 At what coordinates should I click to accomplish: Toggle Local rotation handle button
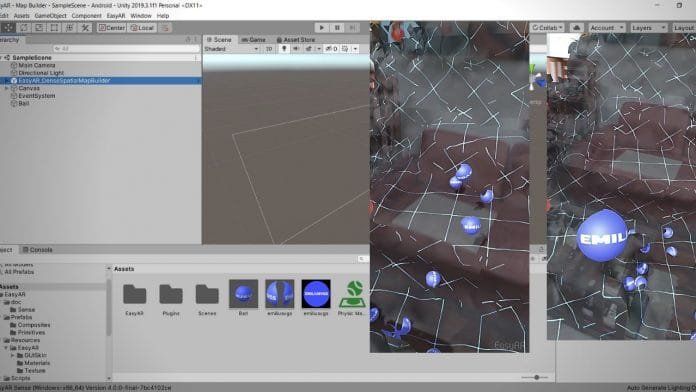click(x=142, y=28)
